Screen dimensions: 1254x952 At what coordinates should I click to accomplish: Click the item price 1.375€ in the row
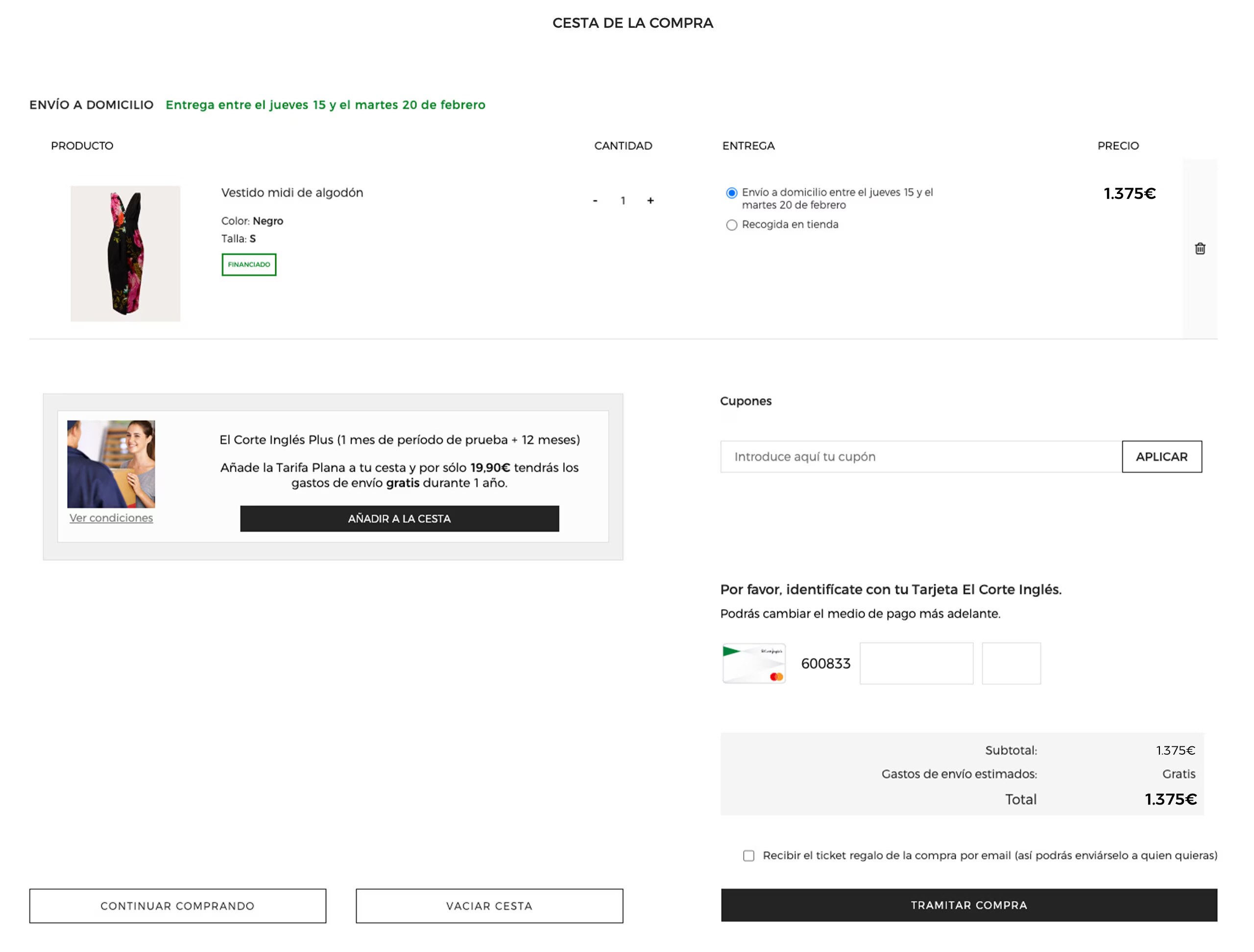(1129, 194)
